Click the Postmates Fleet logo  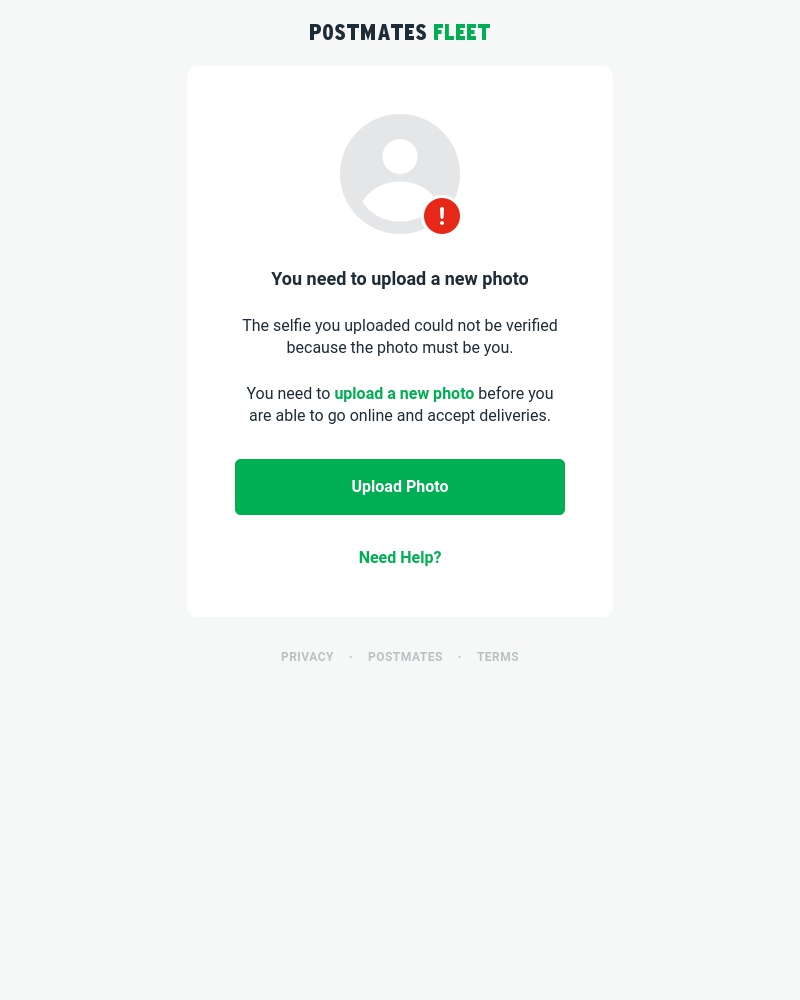399,32
